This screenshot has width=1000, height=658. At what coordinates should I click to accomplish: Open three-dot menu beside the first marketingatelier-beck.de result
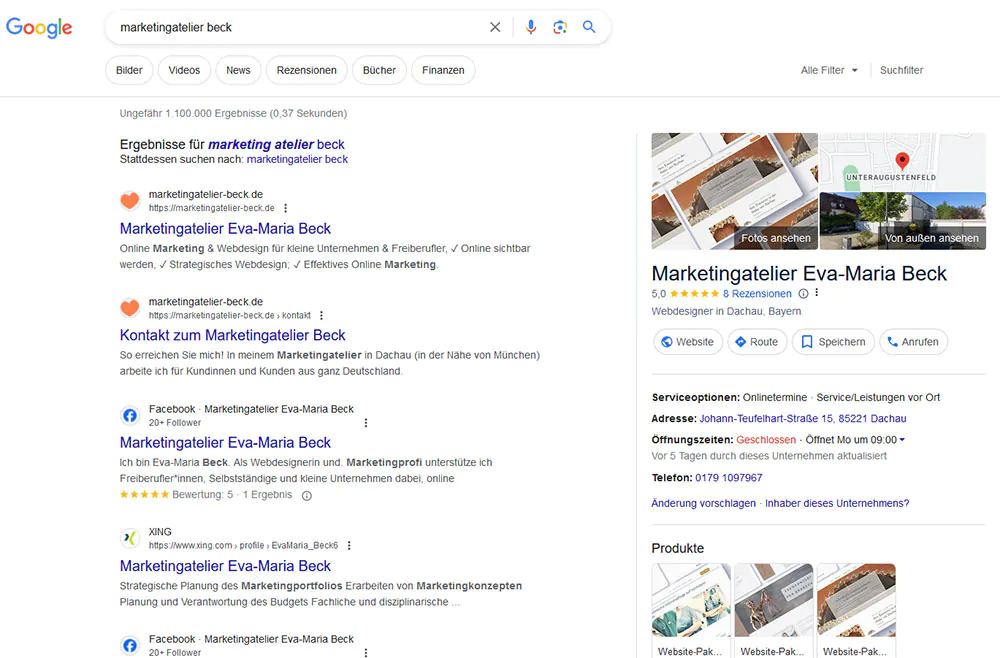286,208
